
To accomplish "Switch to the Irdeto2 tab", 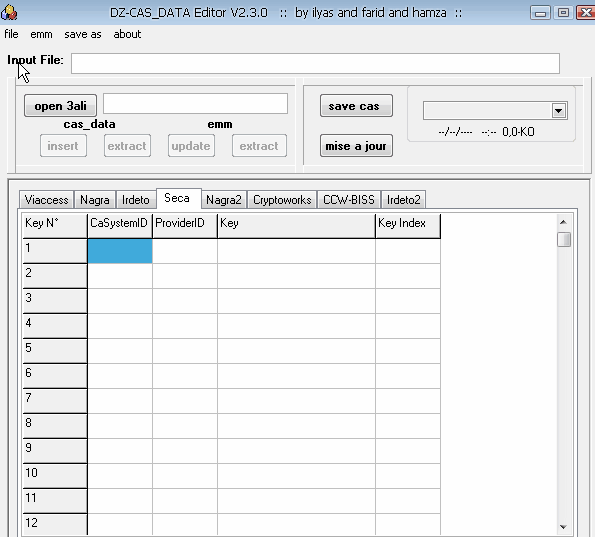I will [403, 200].
